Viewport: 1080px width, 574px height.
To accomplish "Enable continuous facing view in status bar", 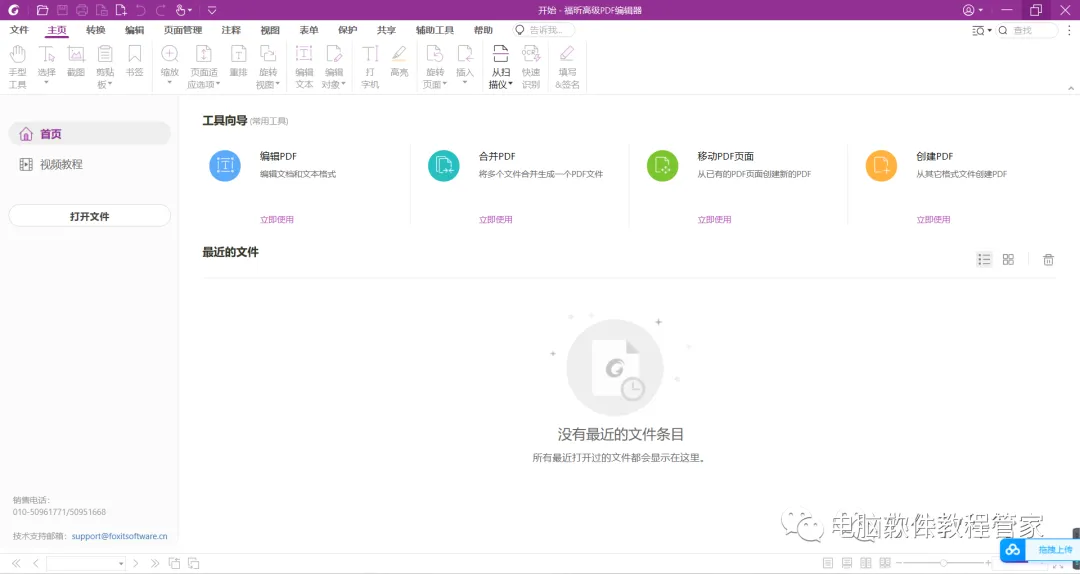I will tap(885, 563).
